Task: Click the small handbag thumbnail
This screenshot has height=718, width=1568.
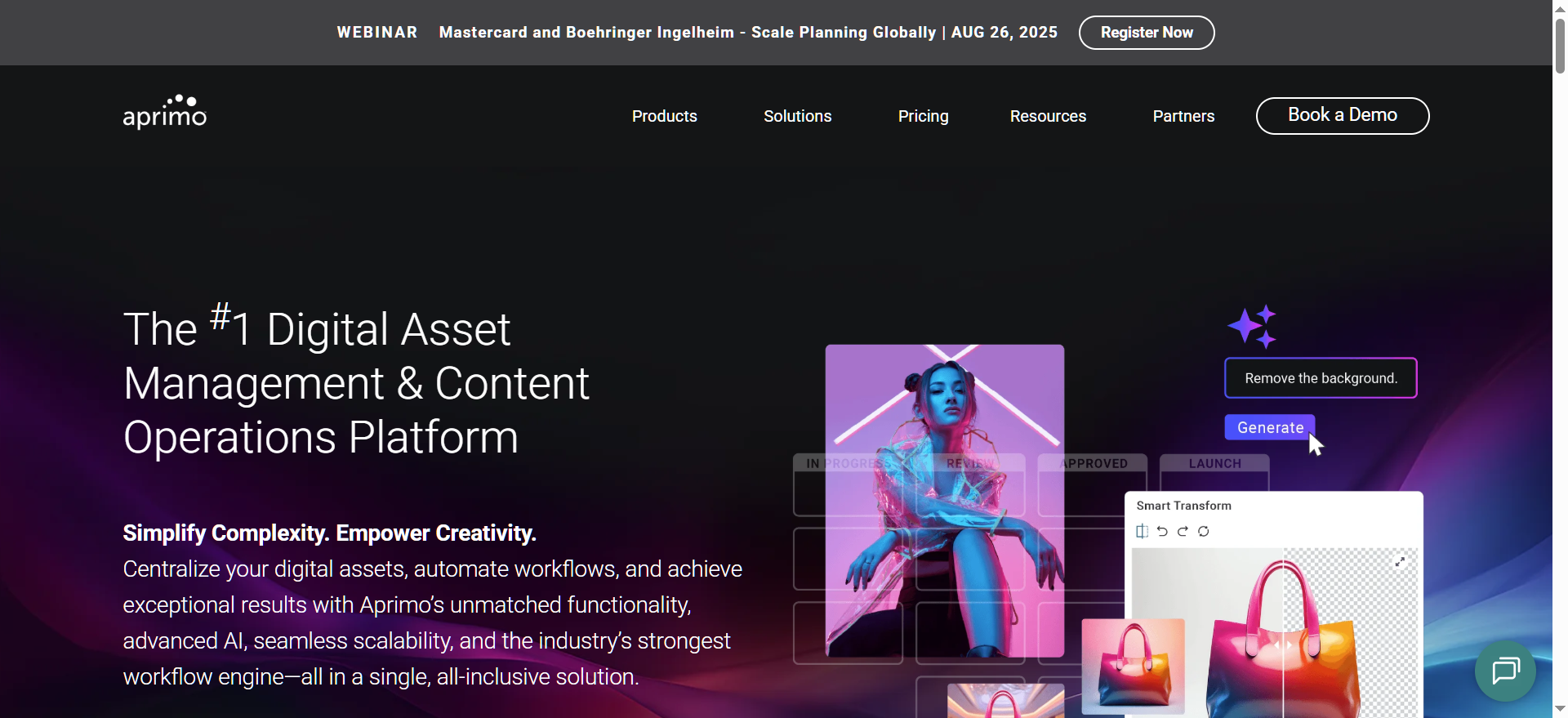Action: click(1133, 665)
